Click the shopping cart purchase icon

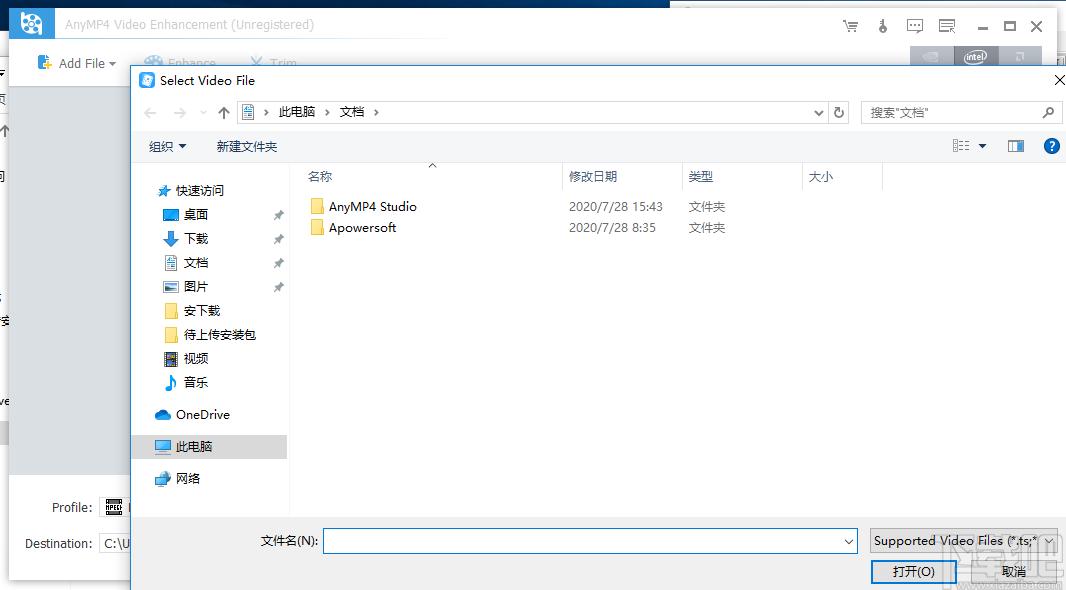coord(850,26)
